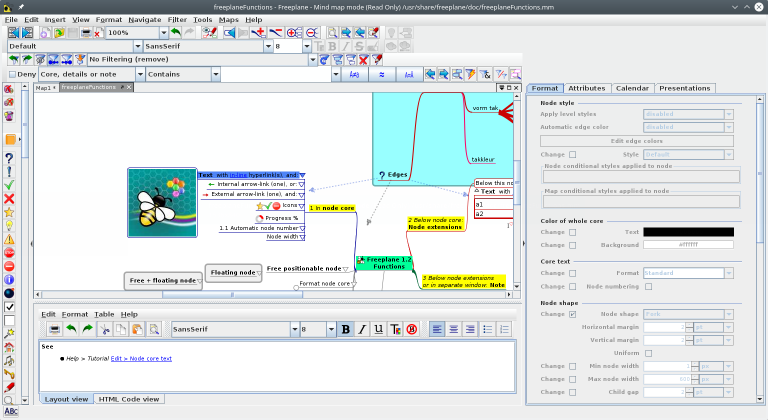Click the black bomb icon in left sidebar
Image resolution: width=768 pixels, height=420 pixels.
[9, 293]
